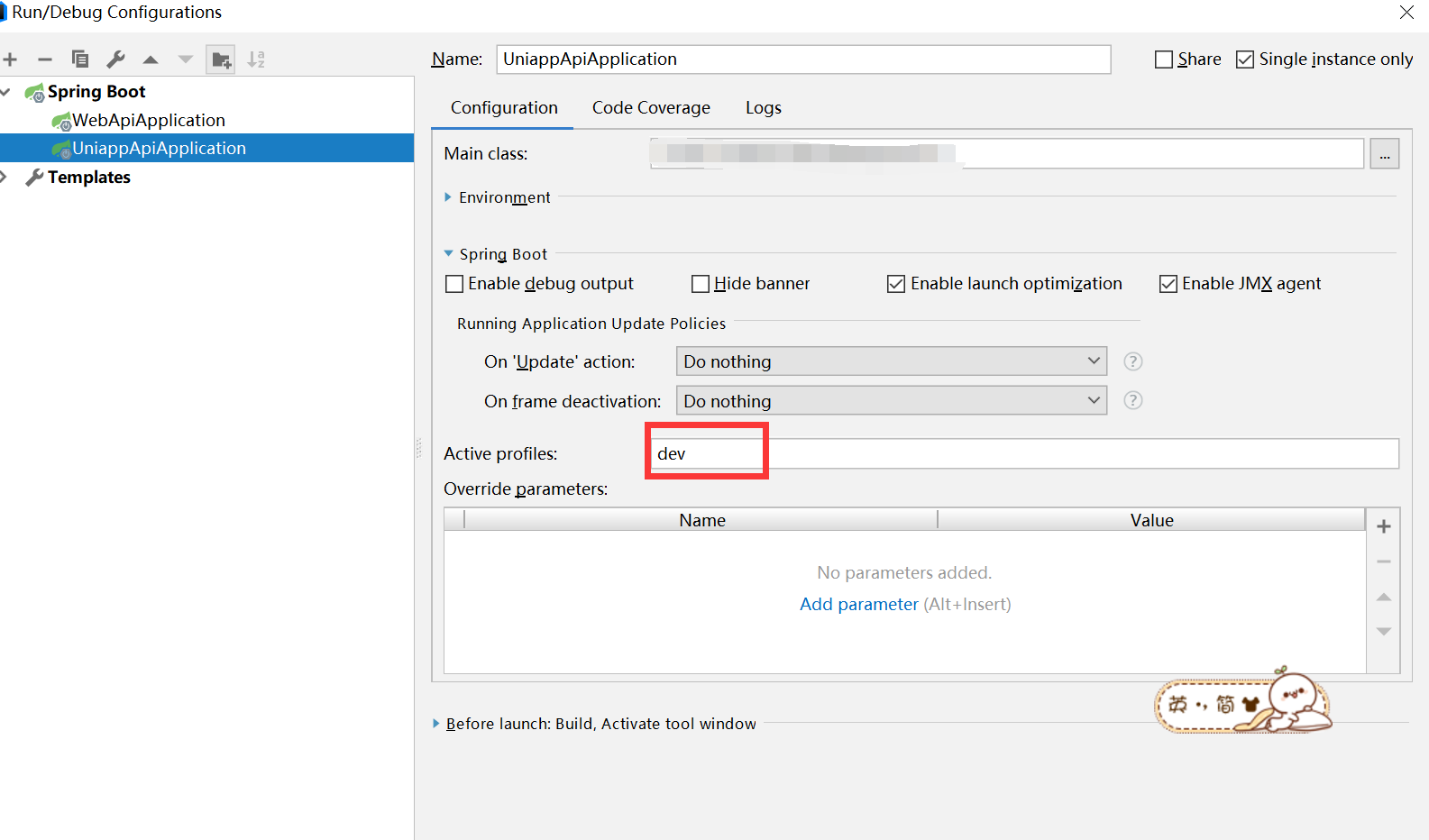Copy the selected configuration
1429x840 pixels.
tap(80, 59)
